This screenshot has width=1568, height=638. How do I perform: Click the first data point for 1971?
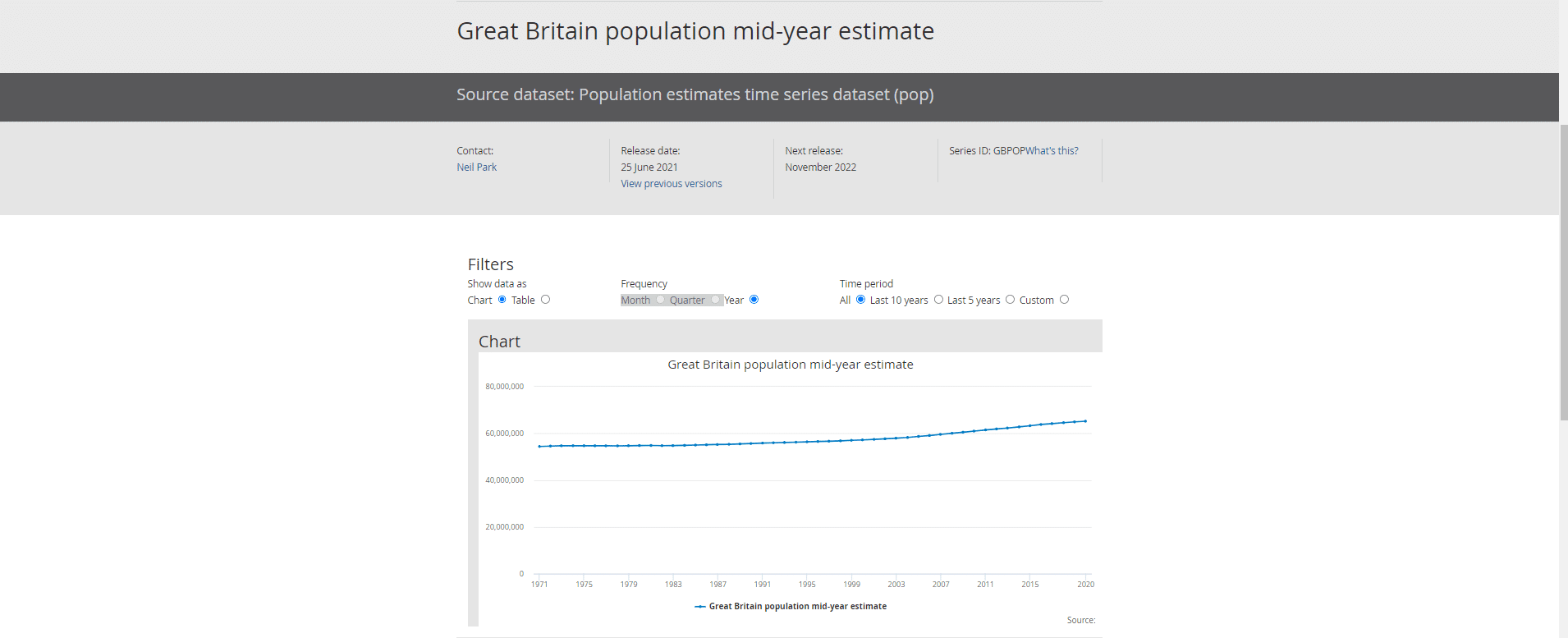point(539,447)
